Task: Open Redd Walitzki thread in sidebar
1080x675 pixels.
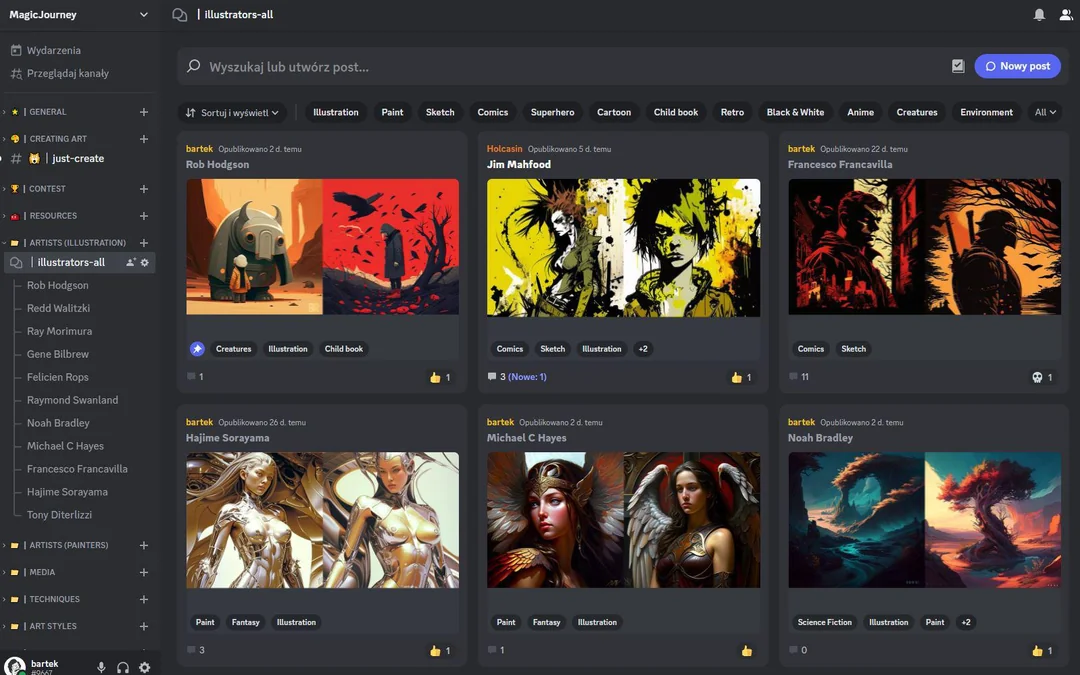Action: (59, 308)
